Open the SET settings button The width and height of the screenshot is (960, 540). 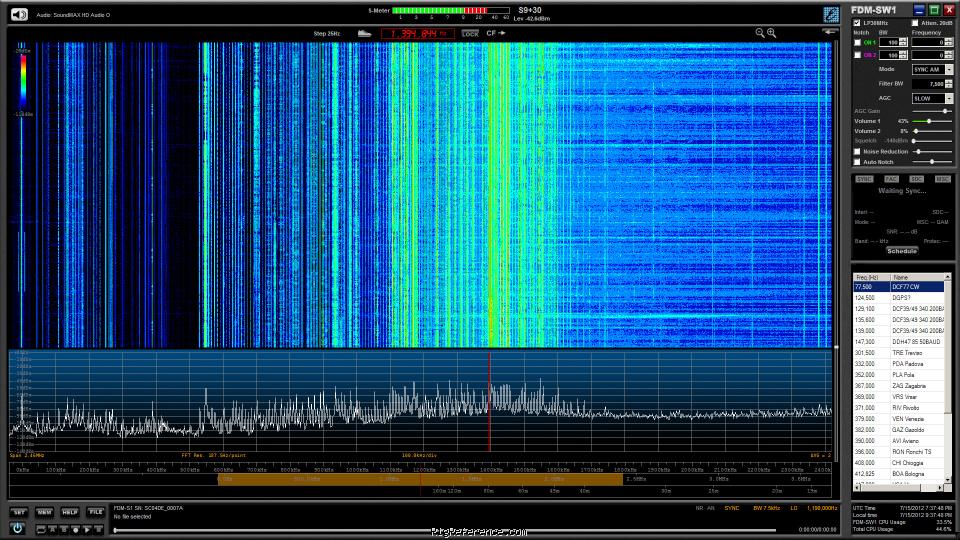click(19, 512)
